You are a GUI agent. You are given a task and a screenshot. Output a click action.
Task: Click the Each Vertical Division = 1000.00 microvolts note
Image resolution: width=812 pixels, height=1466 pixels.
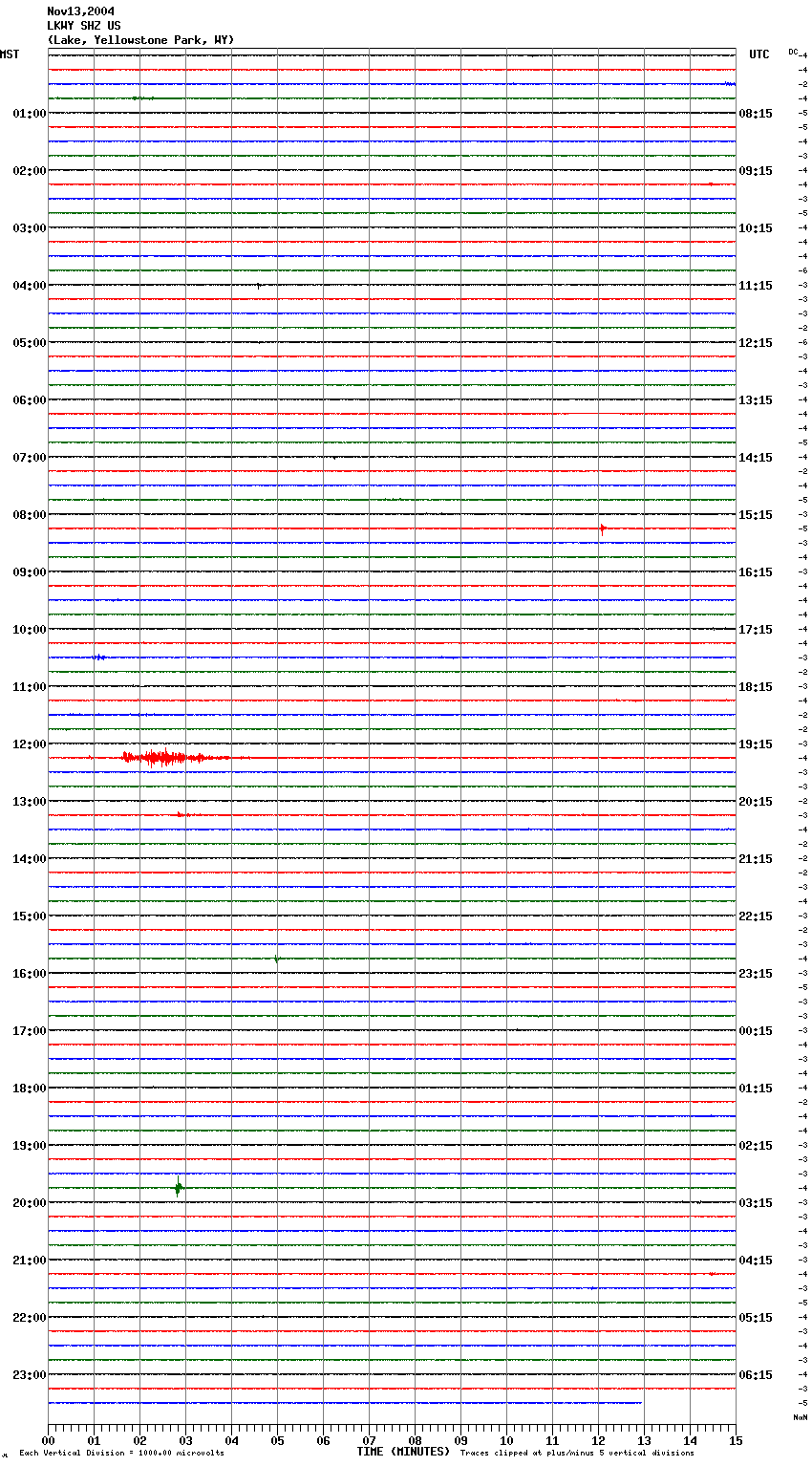[121, 1454]
